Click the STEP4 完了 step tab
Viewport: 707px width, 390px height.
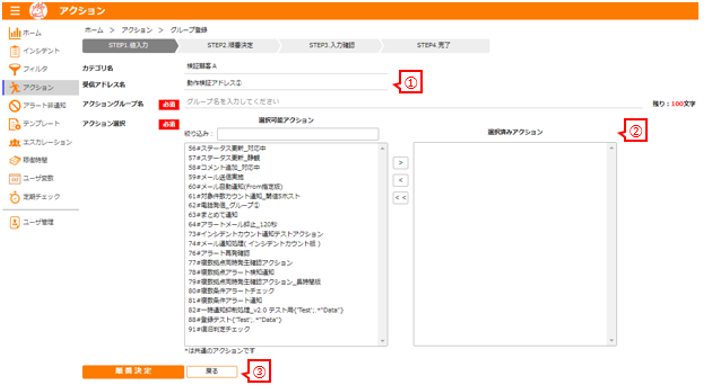point(434,46)
